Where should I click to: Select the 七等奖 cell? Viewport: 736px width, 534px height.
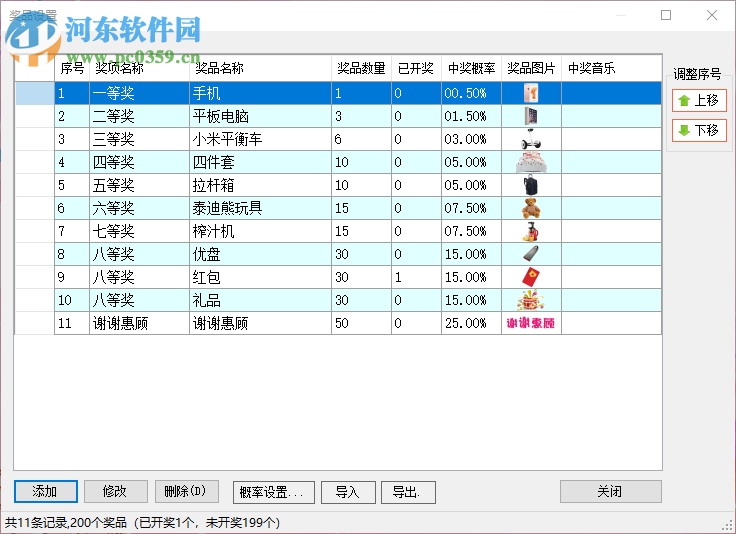click(x=139, y=231)
